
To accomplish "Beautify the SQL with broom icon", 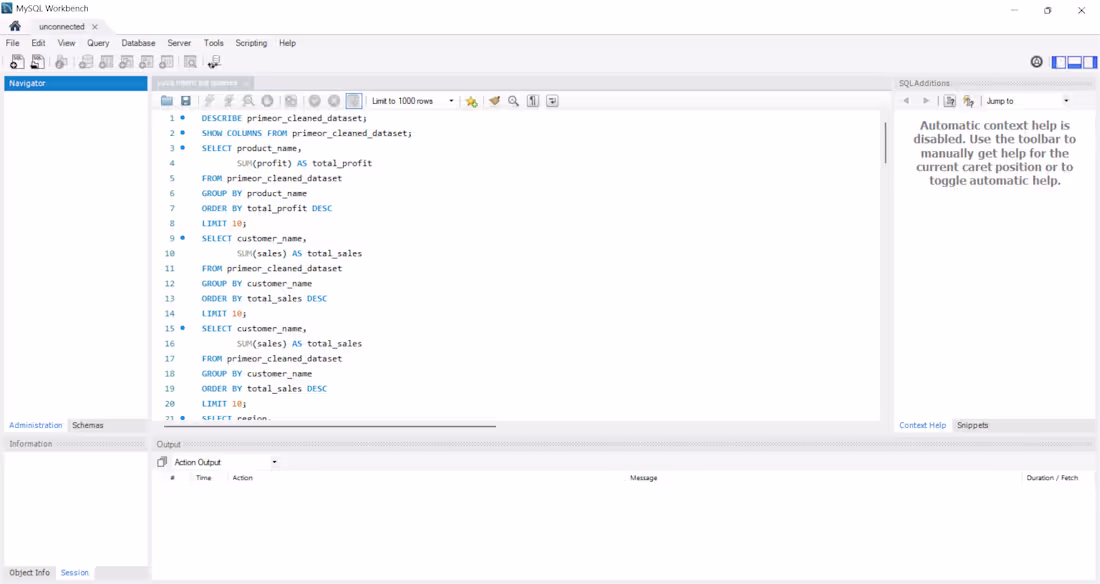I will click(x=495, y=101).
